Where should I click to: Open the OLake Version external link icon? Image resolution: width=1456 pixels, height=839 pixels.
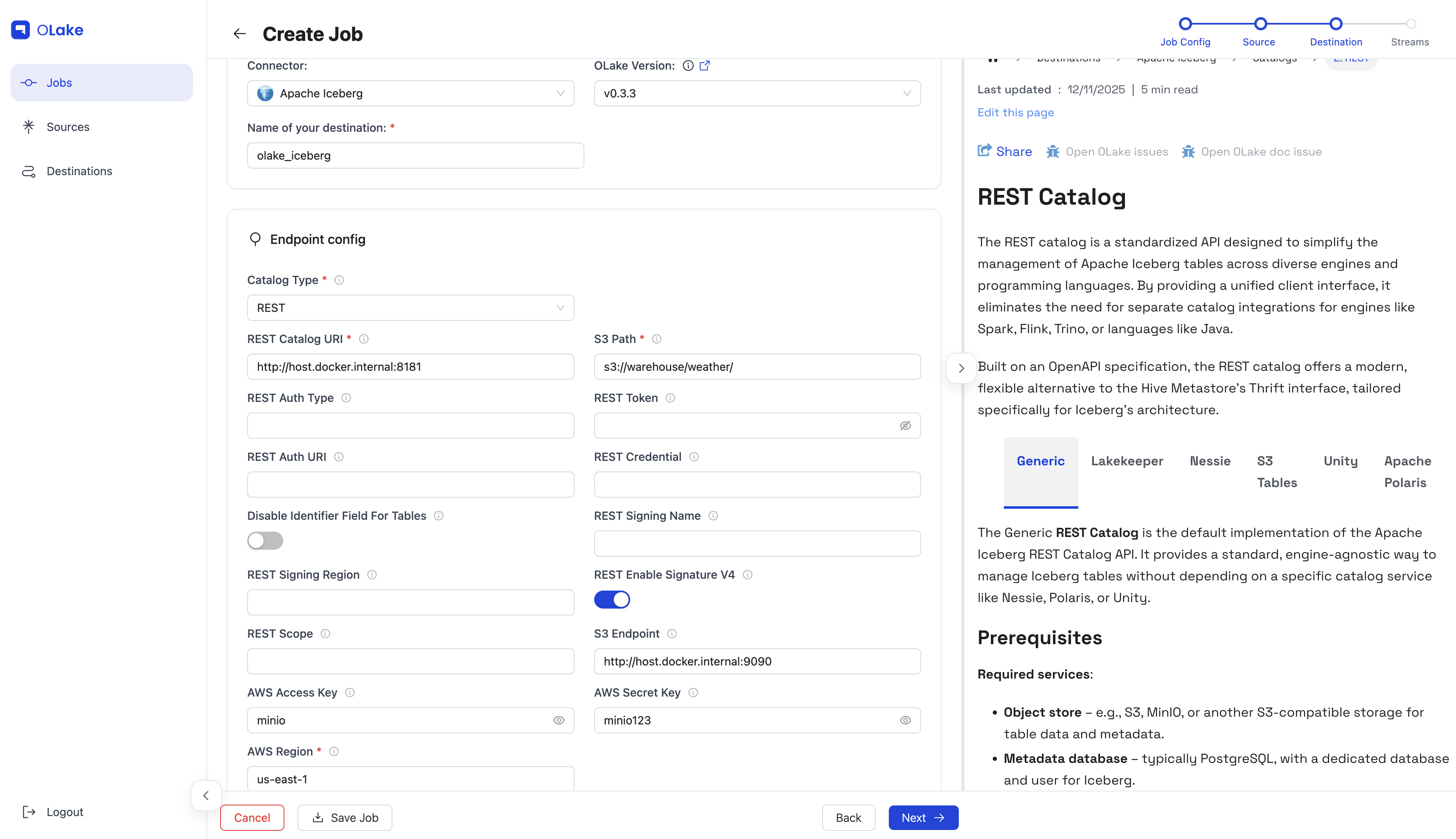[x=704, y=66]
